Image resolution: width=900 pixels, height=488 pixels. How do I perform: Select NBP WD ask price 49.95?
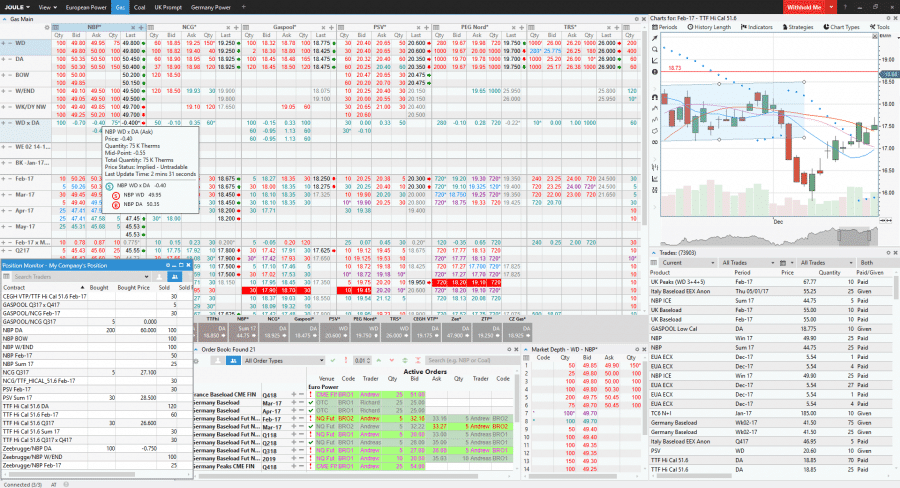click(98, 43)
